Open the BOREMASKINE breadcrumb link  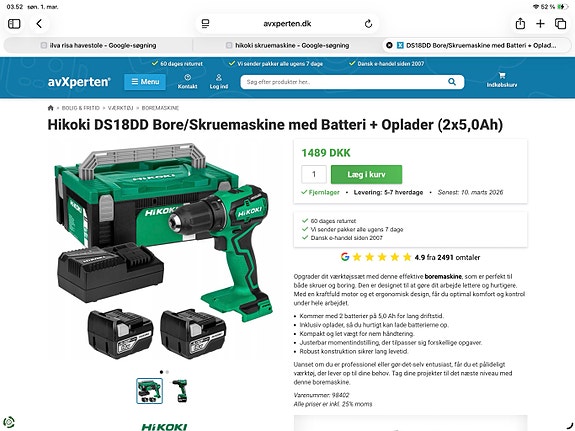pos(160,108)
